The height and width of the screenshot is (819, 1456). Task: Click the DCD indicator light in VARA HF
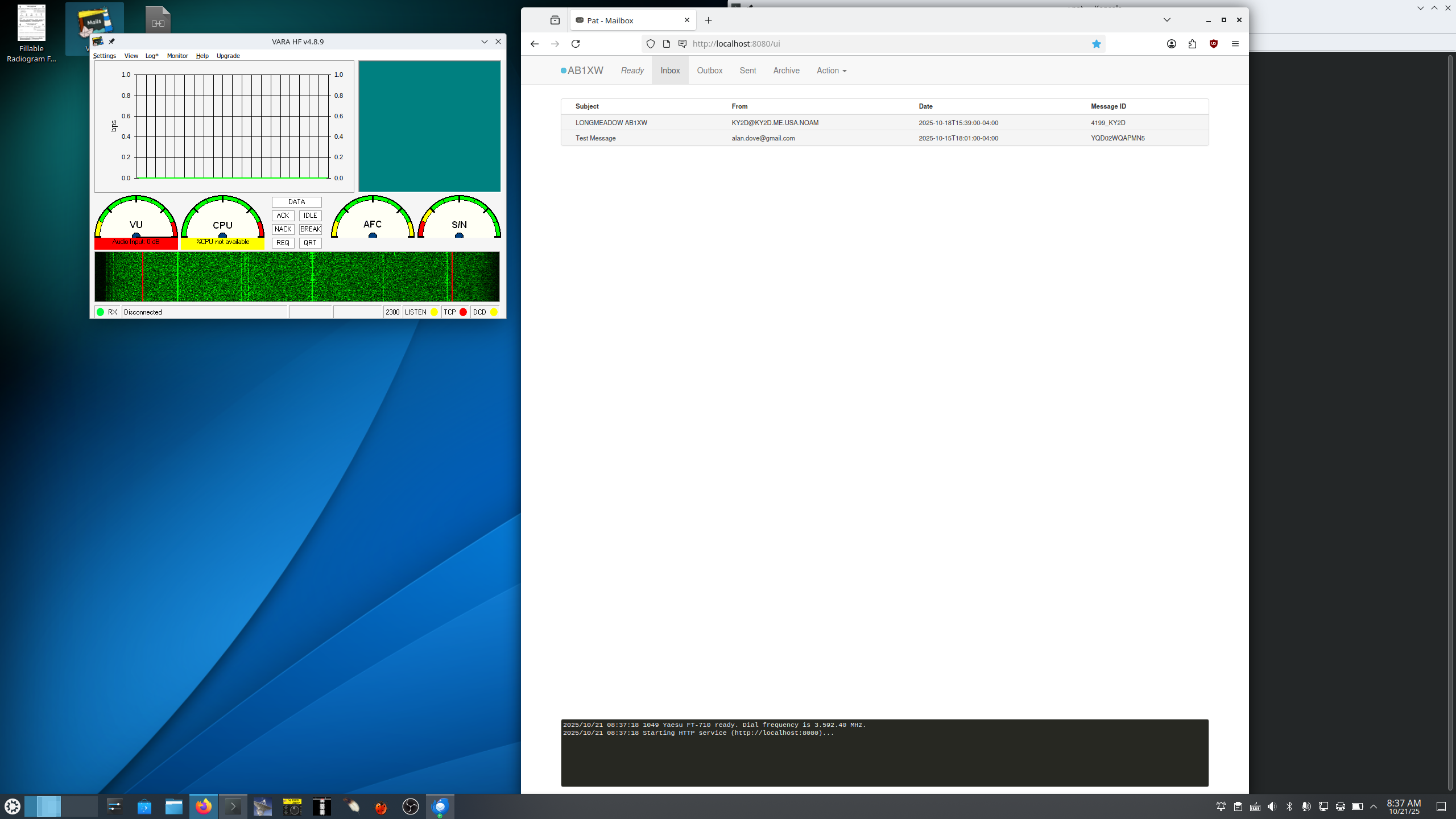click(494, 312)
